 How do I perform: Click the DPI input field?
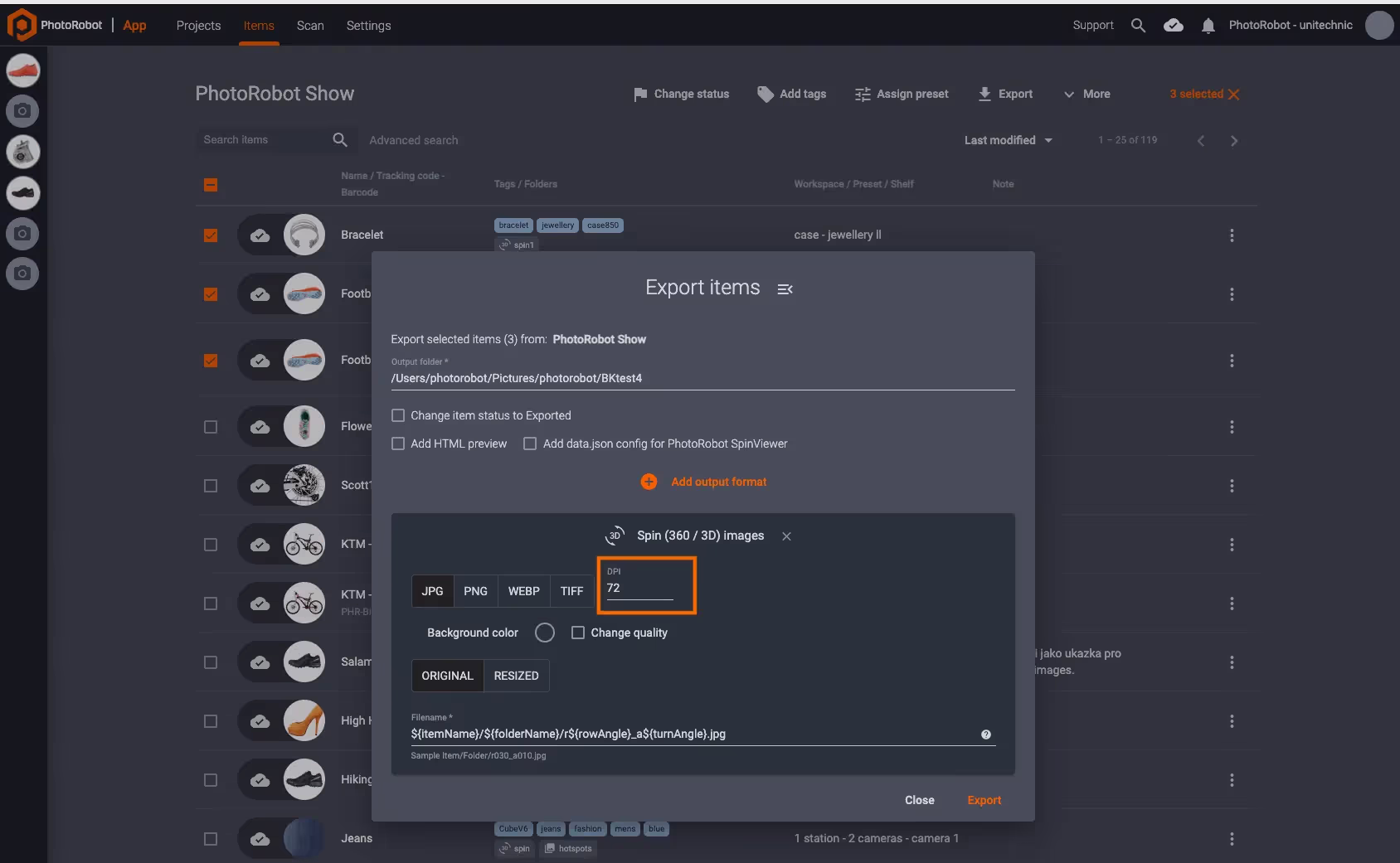coord(639,588)
